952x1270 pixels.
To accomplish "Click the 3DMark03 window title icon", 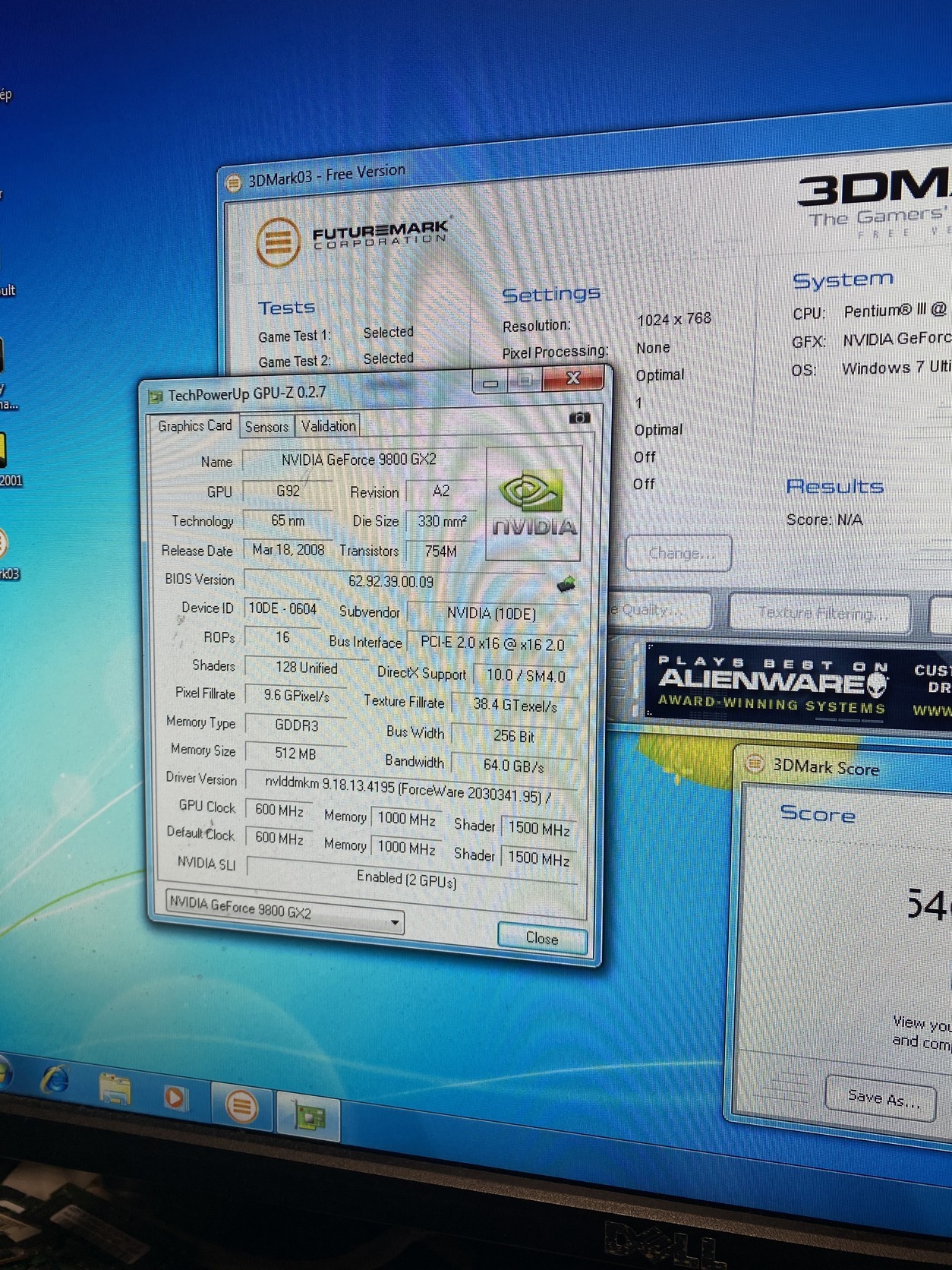I will point(234,182).
